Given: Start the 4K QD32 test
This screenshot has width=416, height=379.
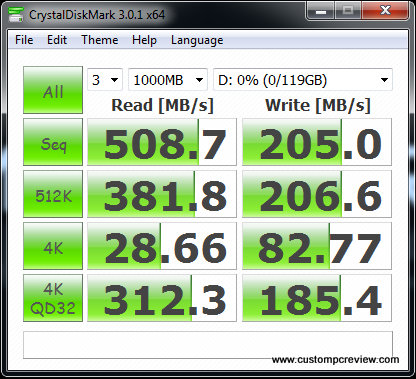Looking at the screenshot, I should click(53, 298).
